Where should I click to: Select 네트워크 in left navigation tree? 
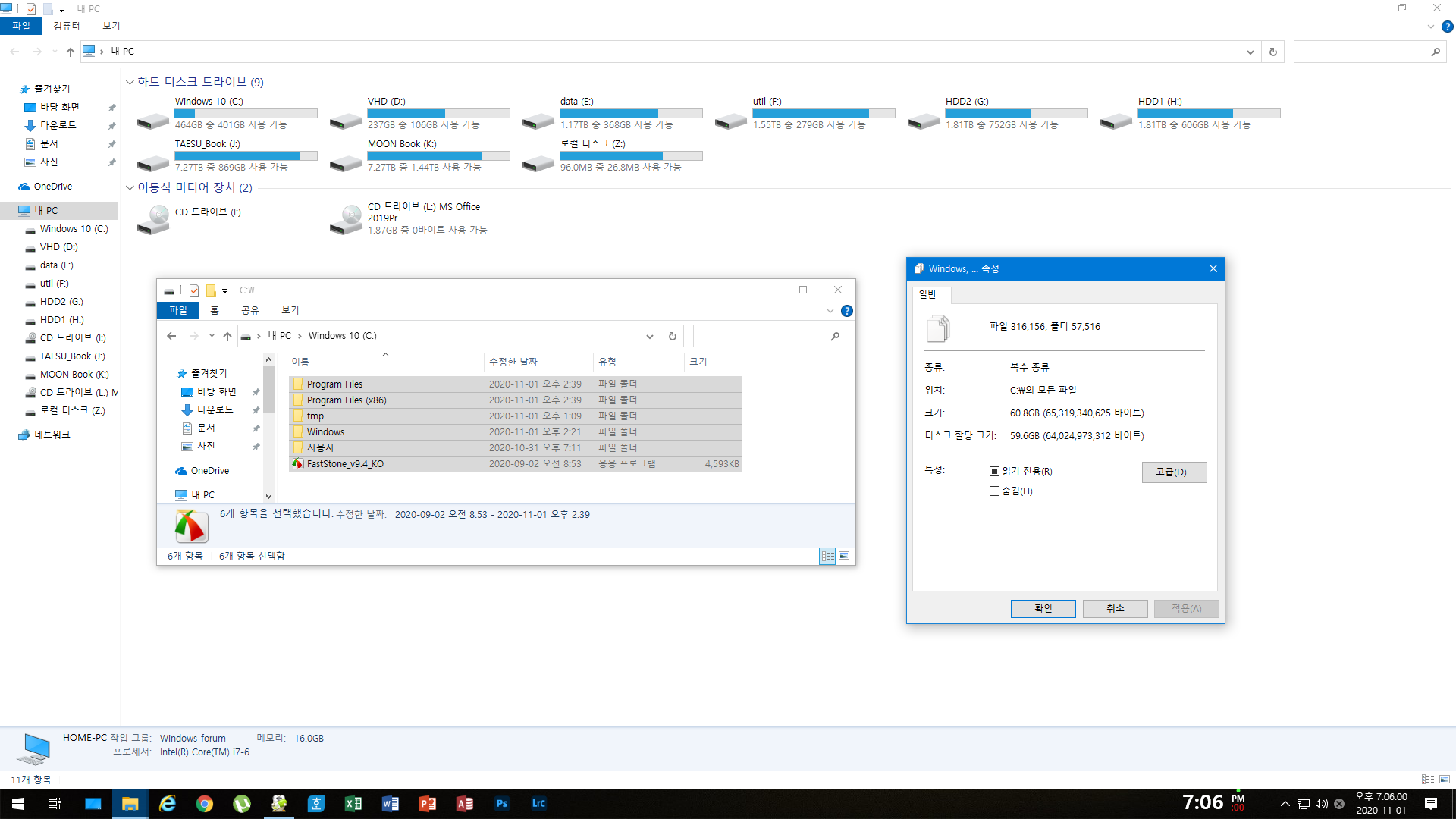coord(52,435)
